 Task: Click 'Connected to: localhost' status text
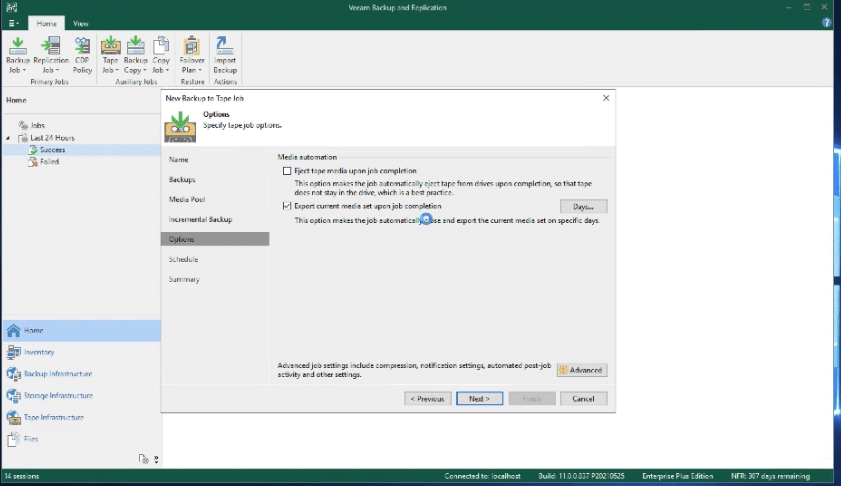tap(482, 476)
